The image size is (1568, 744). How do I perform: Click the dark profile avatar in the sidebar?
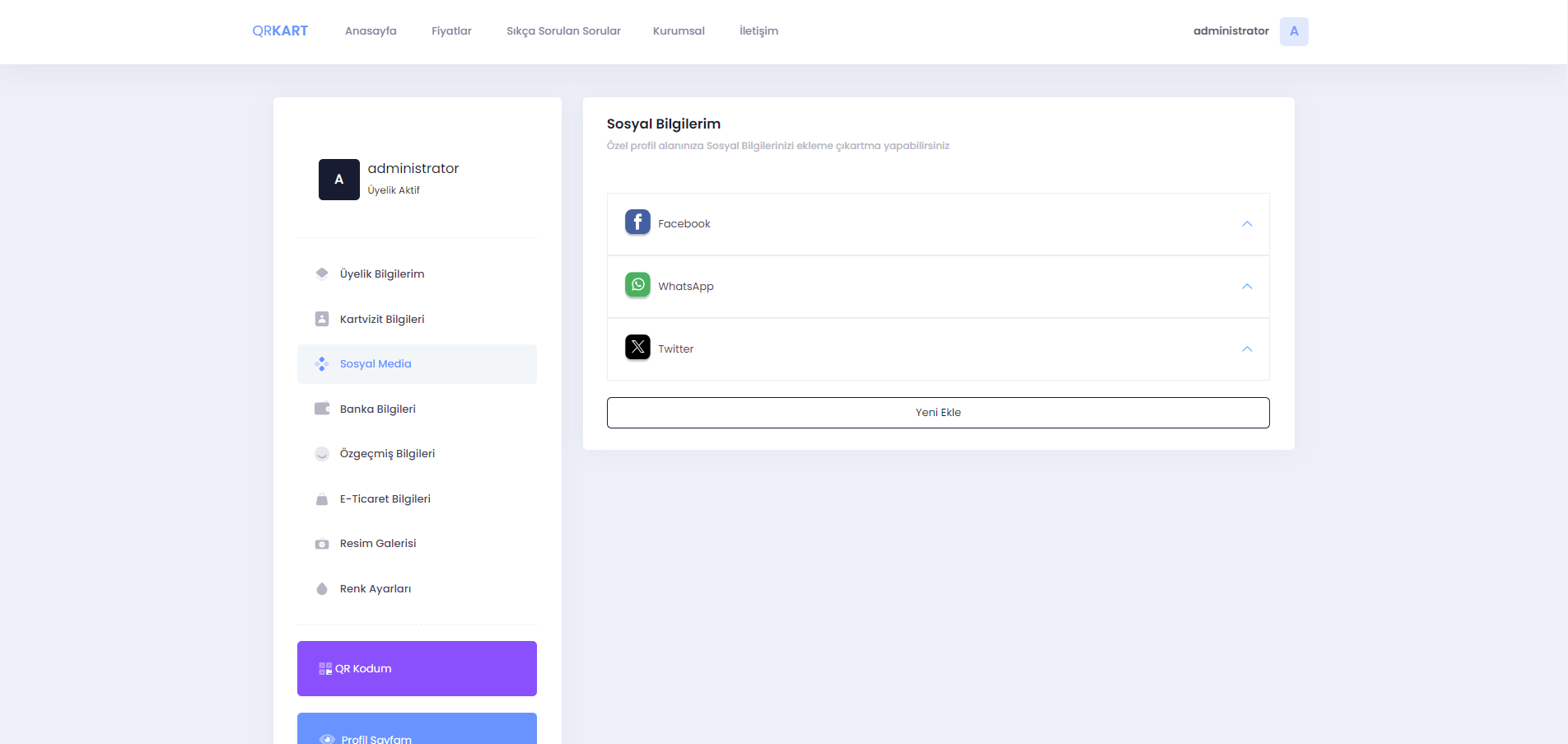(338, 180)
